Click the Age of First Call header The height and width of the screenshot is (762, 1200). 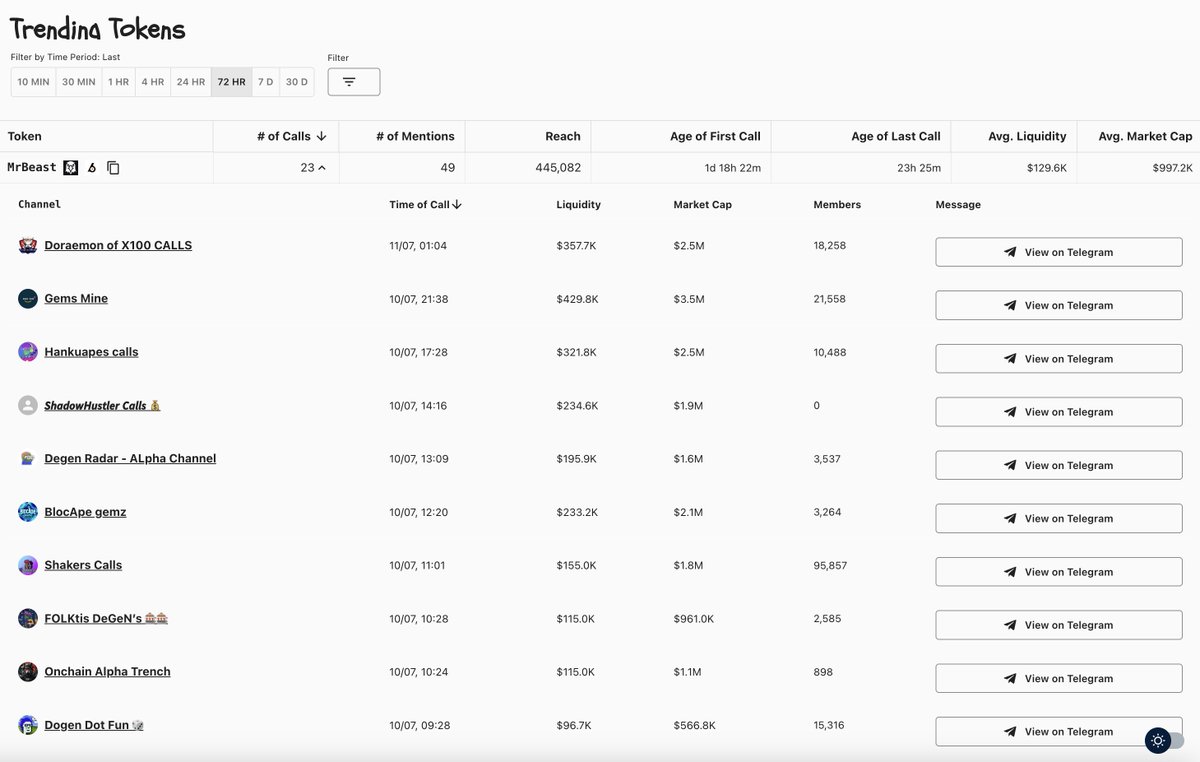715,136
